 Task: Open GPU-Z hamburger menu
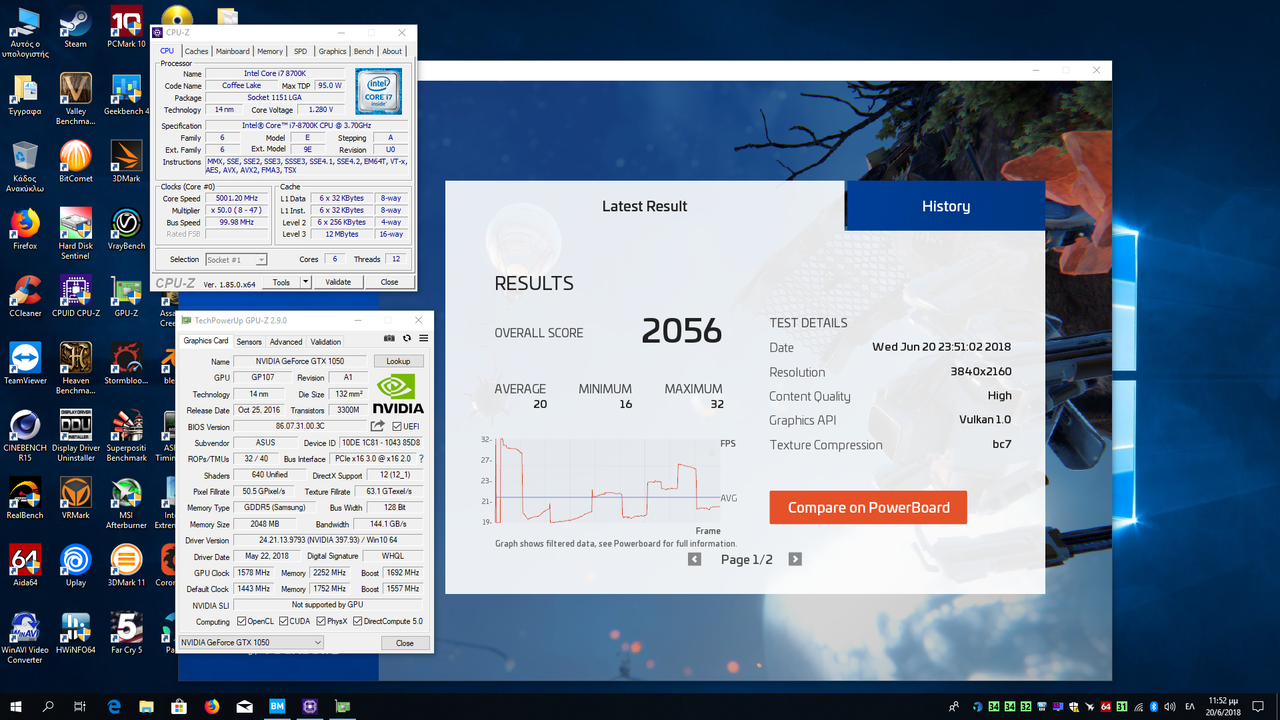(x=423, y=339)
